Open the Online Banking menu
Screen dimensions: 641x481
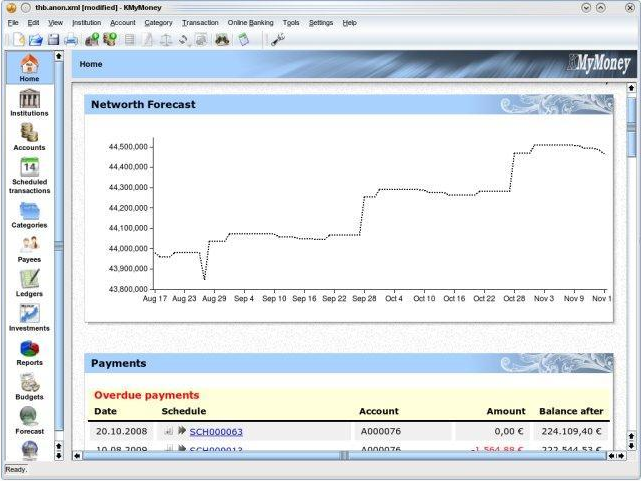click(x=250, y=22)
